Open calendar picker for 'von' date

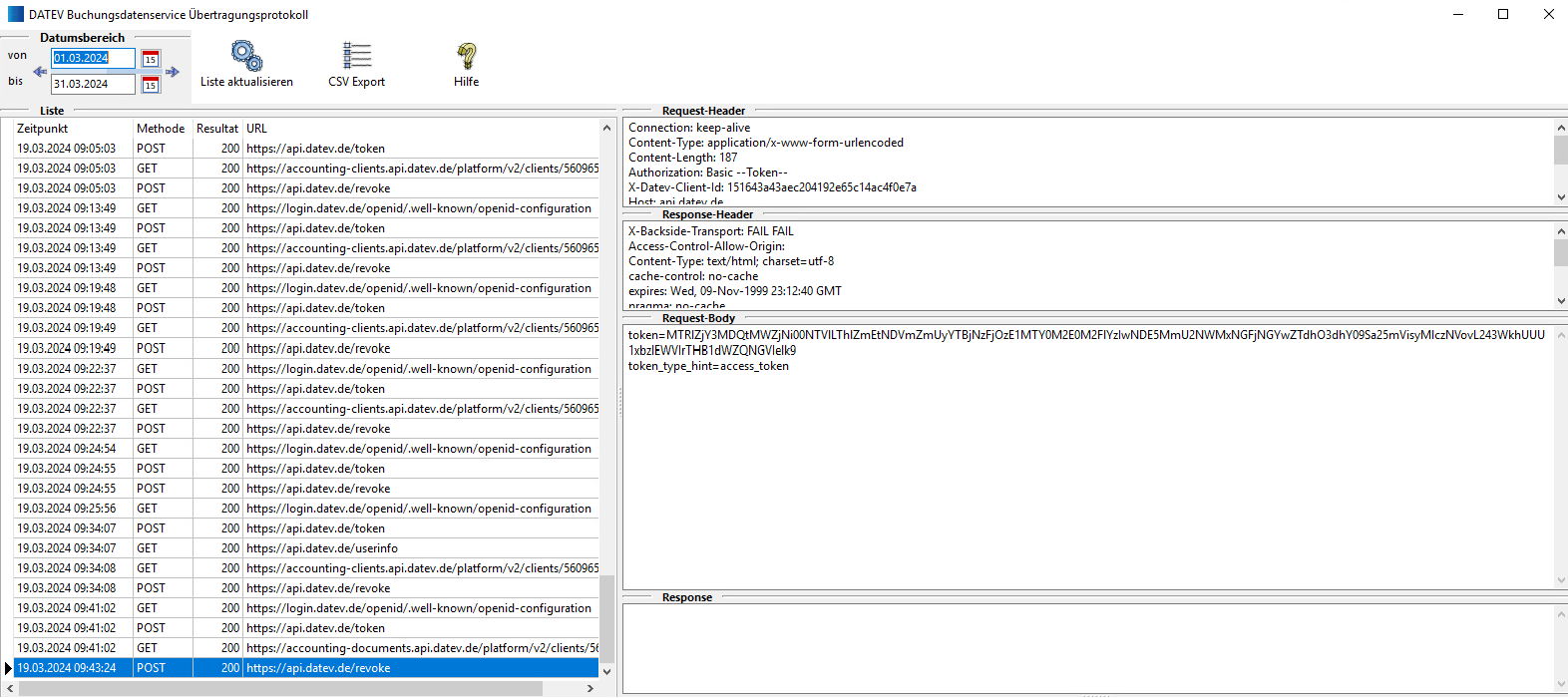click(151, 59)
